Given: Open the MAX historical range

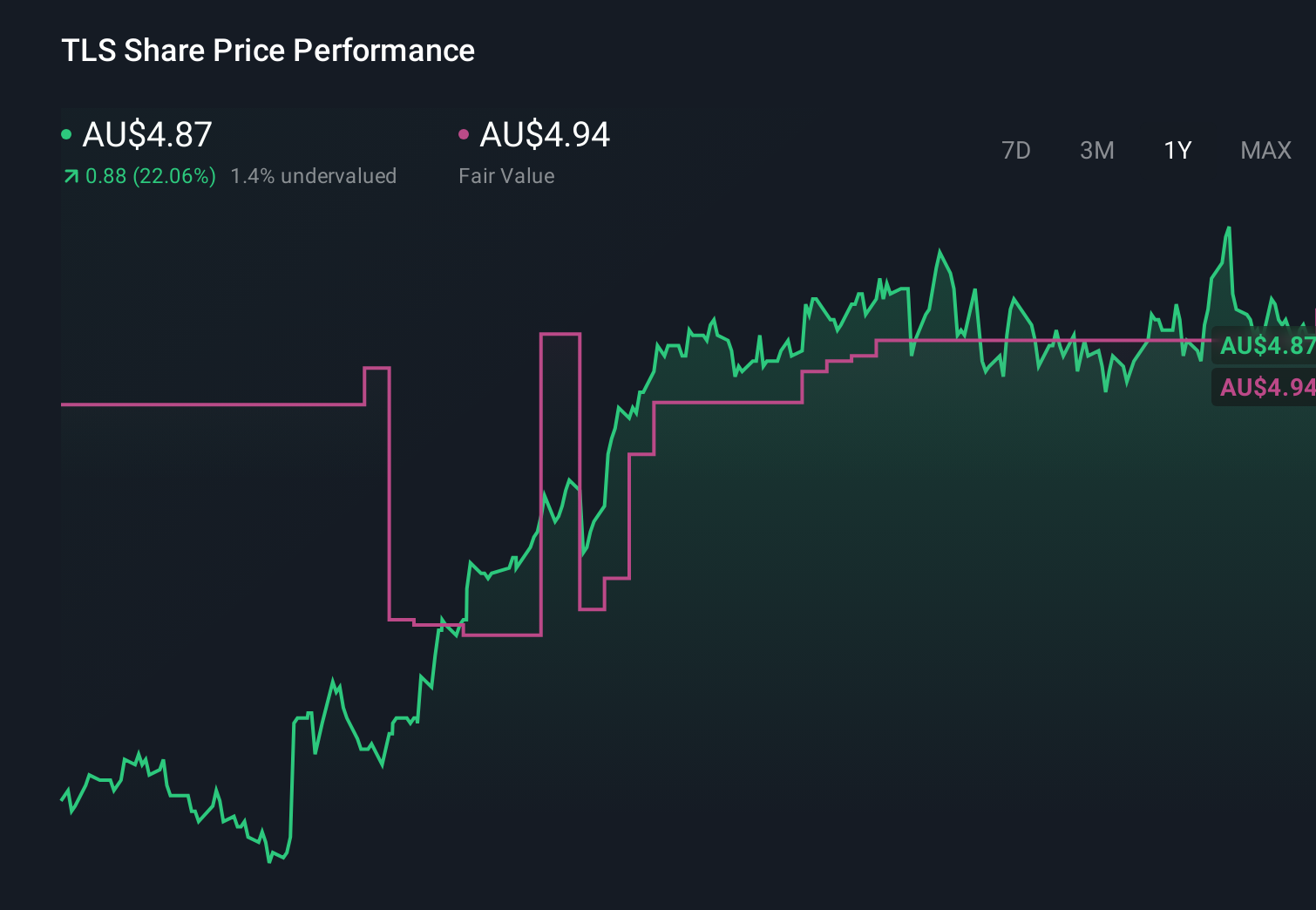Looking at the screenshot, I should click(x=1265, y=150).
